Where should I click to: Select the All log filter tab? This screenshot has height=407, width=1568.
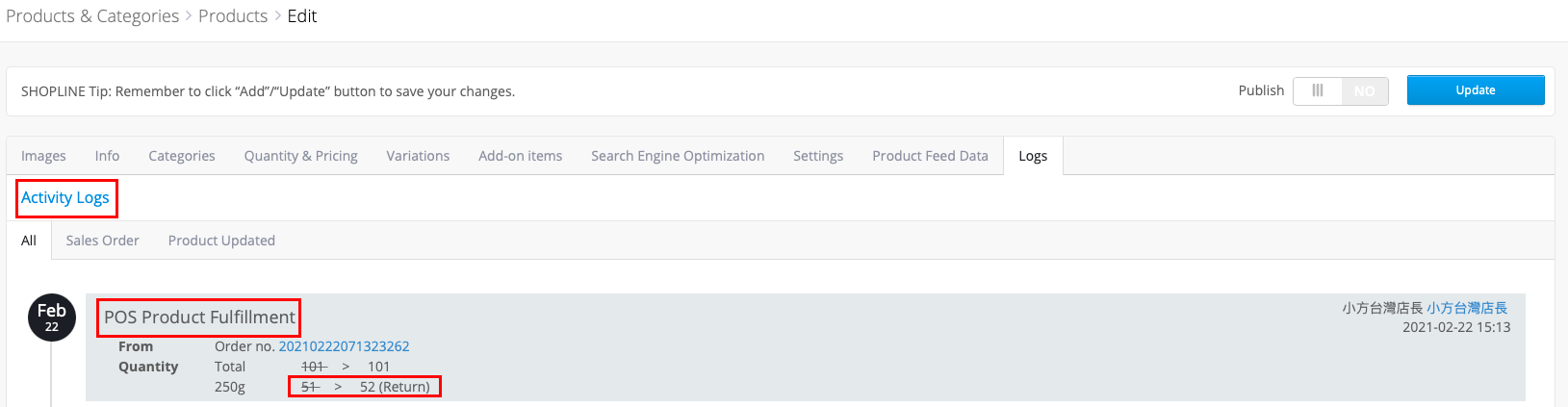[29, 241]
